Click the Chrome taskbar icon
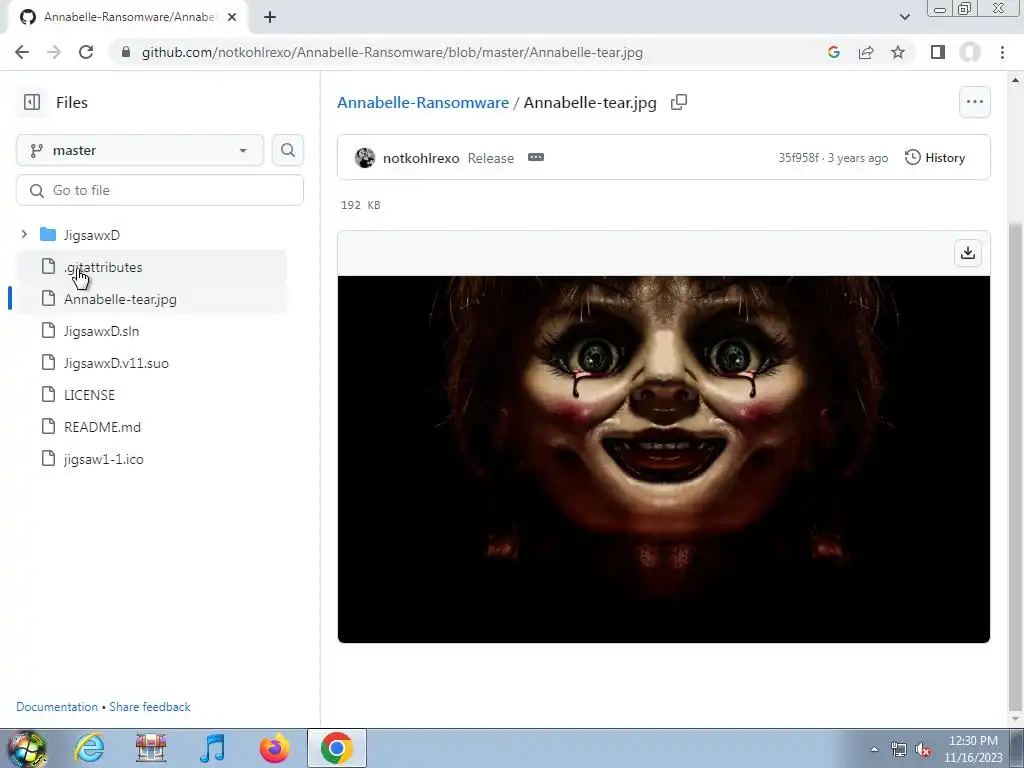Screen dimensions: 1024x768 [336, 748]
